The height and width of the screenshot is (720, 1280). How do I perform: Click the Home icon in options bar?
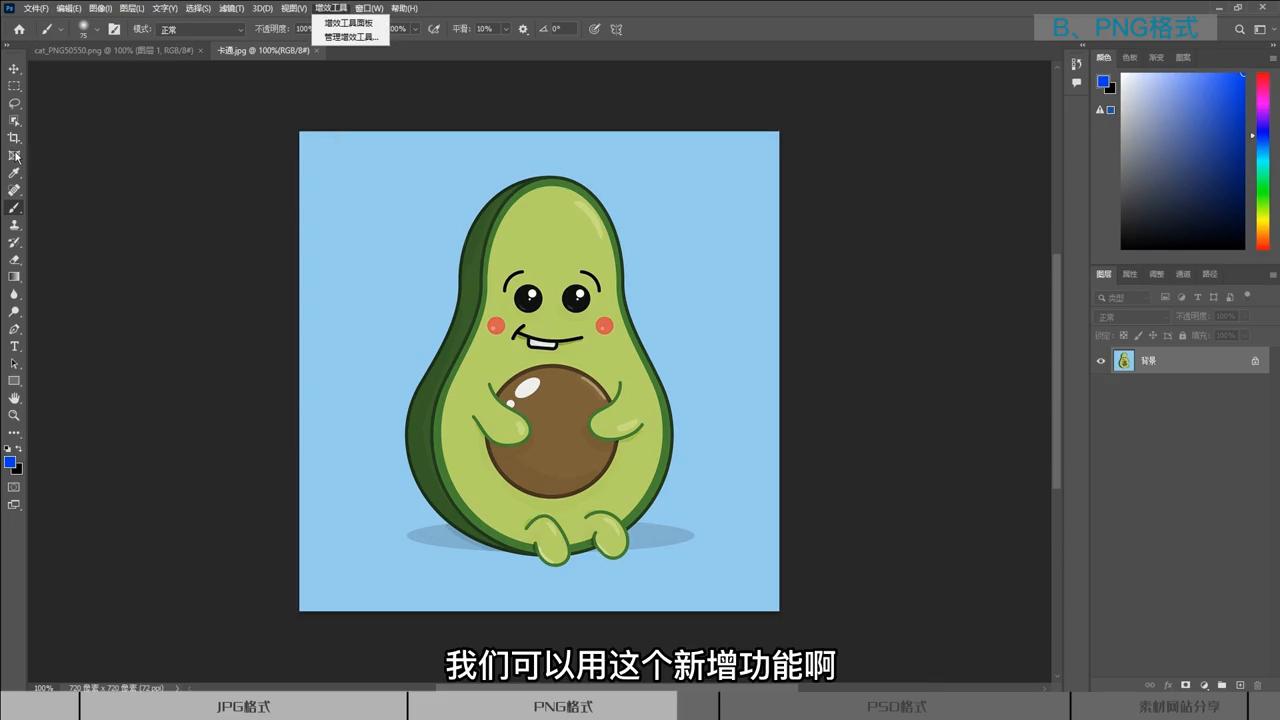click(19, 29)
